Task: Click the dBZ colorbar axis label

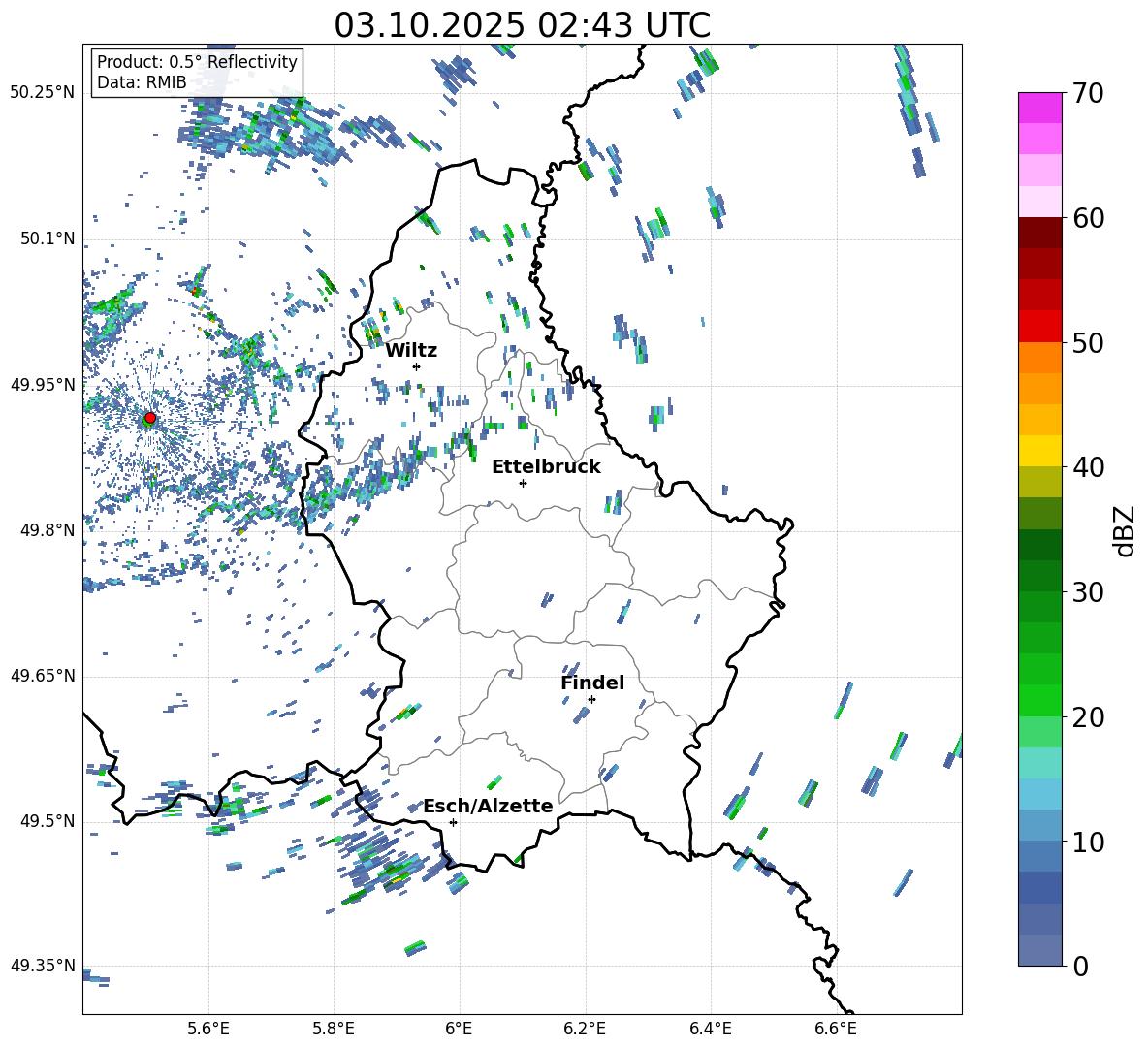Action: (1125, 530)
